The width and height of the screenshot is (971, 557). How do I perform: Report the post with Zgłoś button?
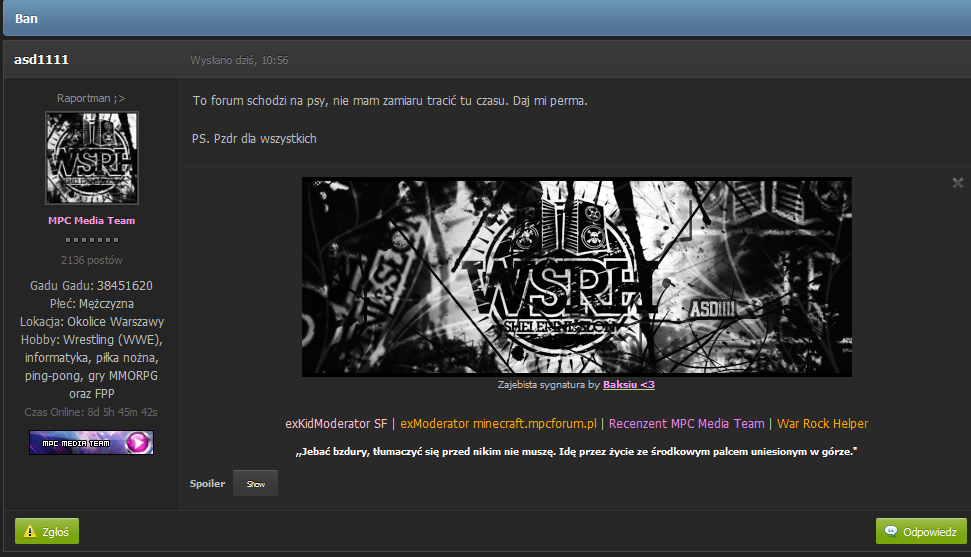(47, 531)
